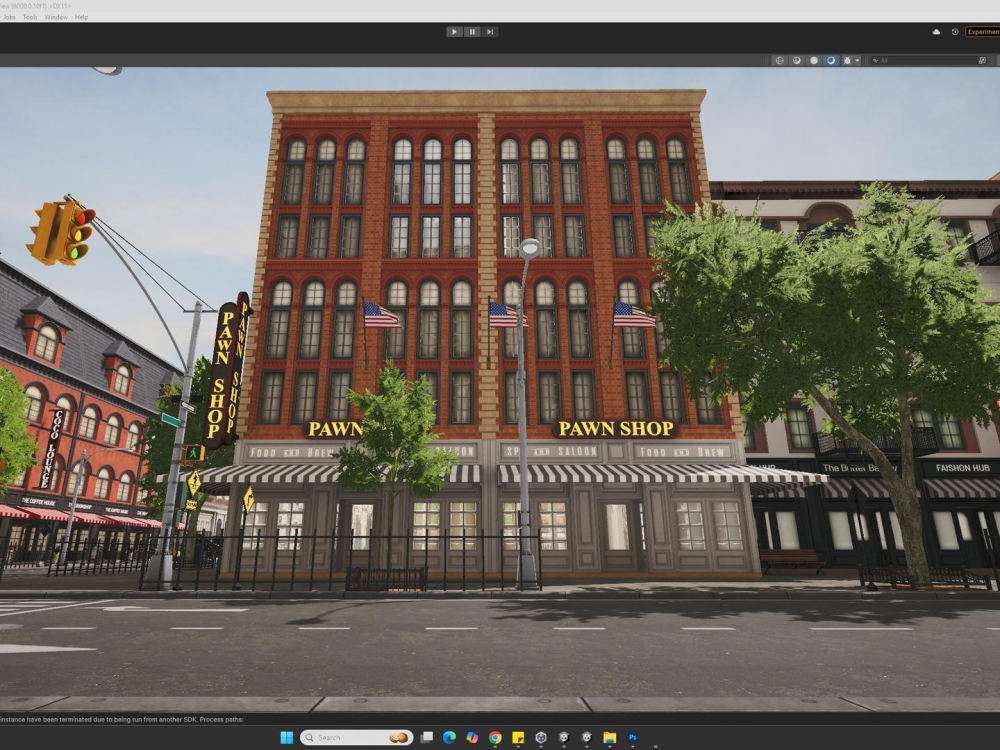Image resolution: width=1000 pixels, height=750 pixels.
Task: Click the Step frame button
Action: (x=490, y=31)
